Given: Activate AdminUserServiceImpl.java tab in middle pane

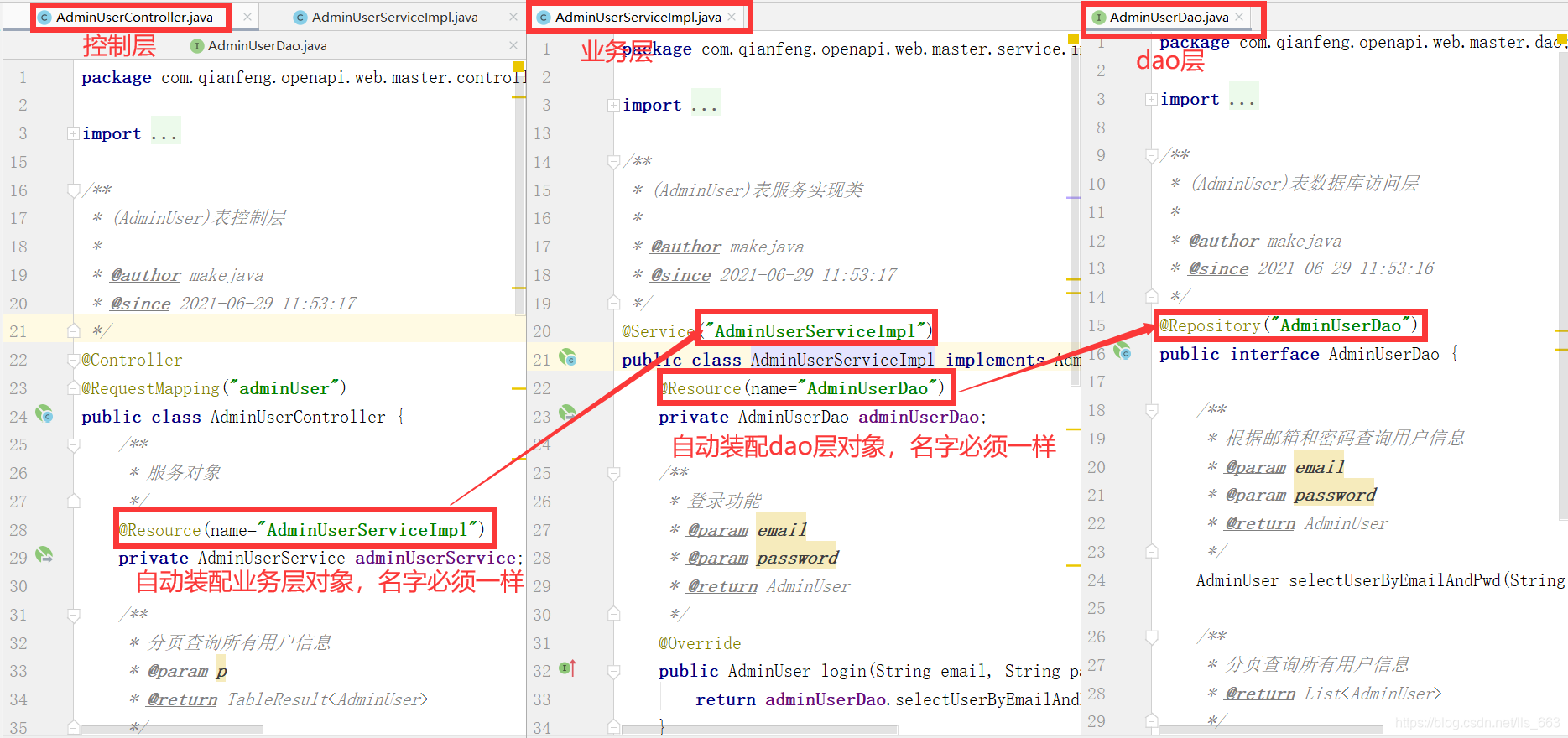Looking at the screenshot, I should (x=638, y=17).
